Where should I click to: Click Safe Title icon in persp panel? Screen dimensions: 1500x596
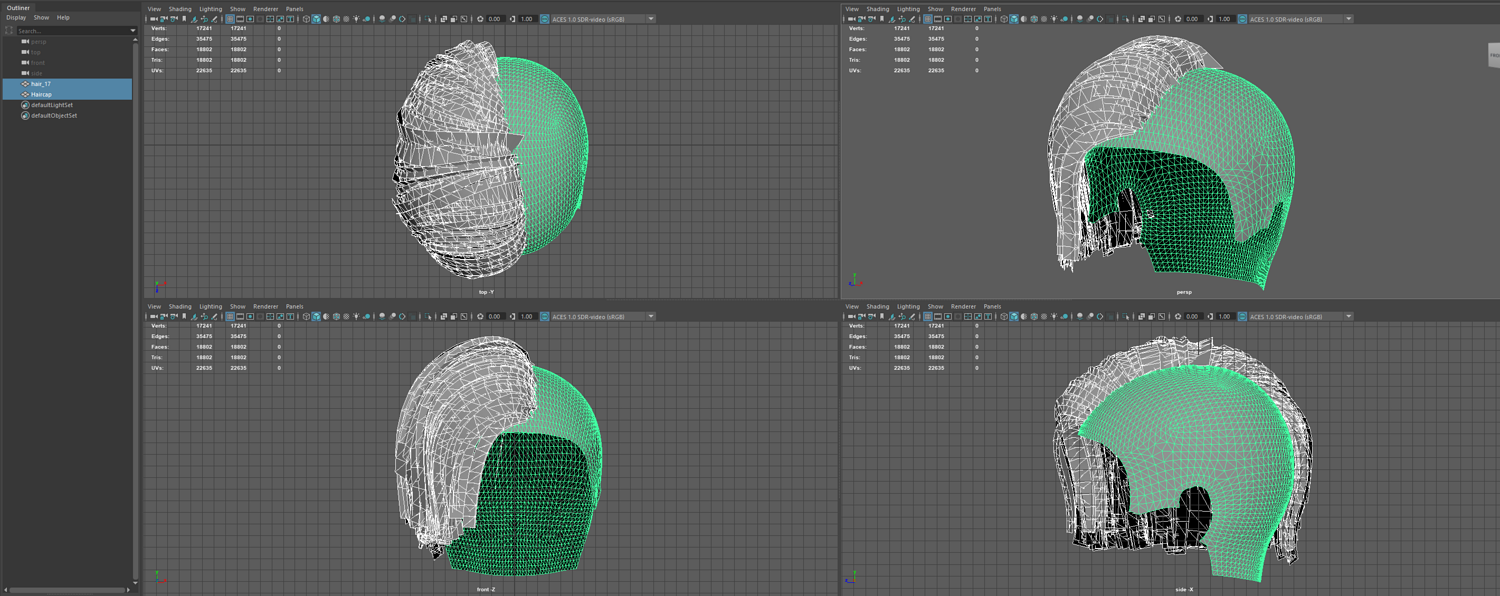[988, 19]
